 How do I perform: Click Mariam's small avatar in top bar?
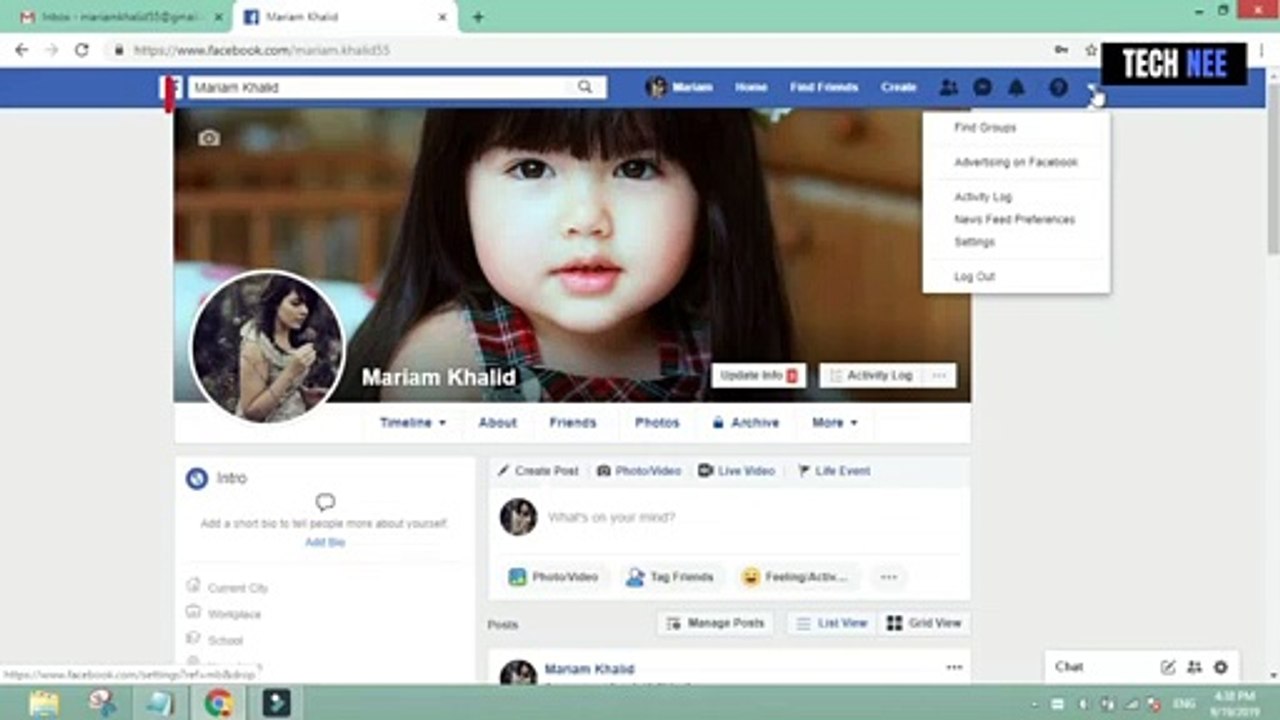(656, 87)
